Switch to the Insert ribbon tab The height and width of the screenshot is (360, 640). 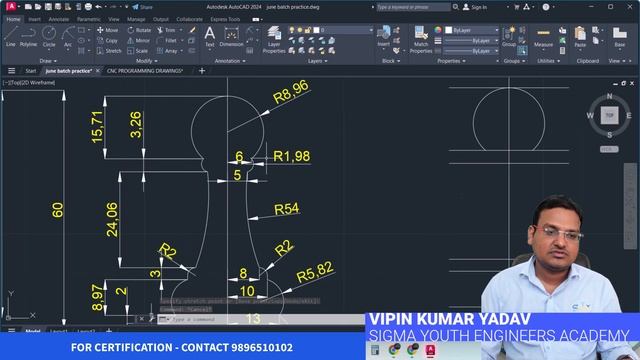click(x=34, y=19)
